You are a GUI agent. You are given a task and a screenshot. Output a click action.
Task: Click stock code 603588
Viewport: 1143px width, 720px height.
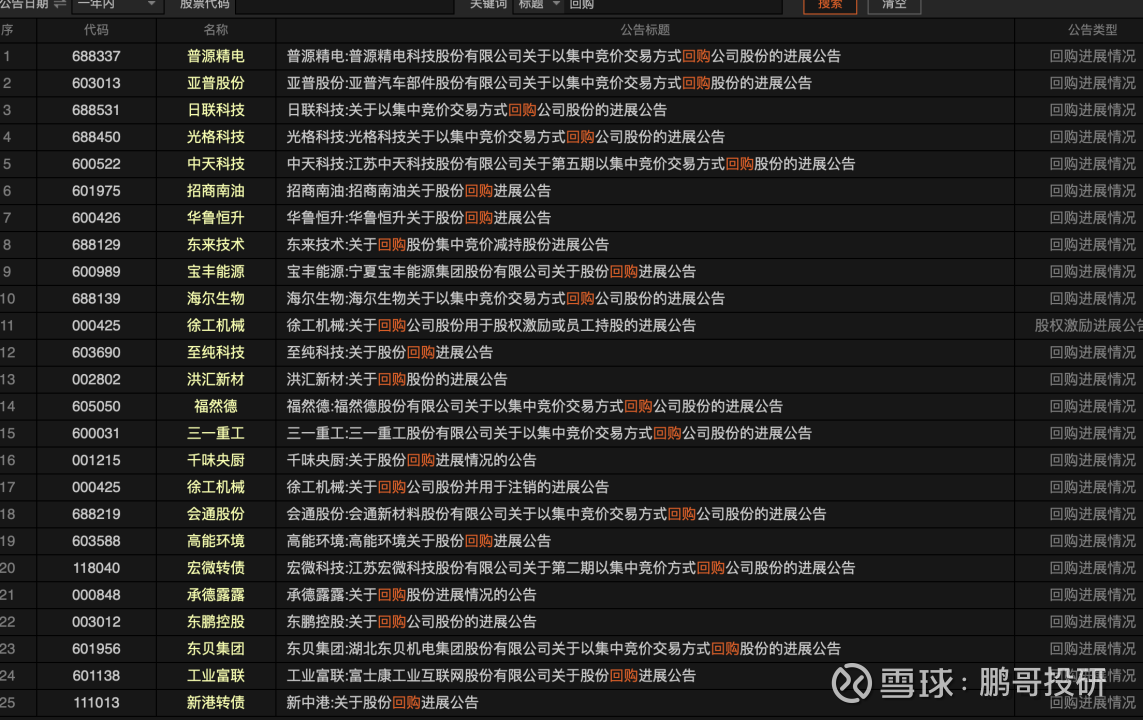point(96,541)
